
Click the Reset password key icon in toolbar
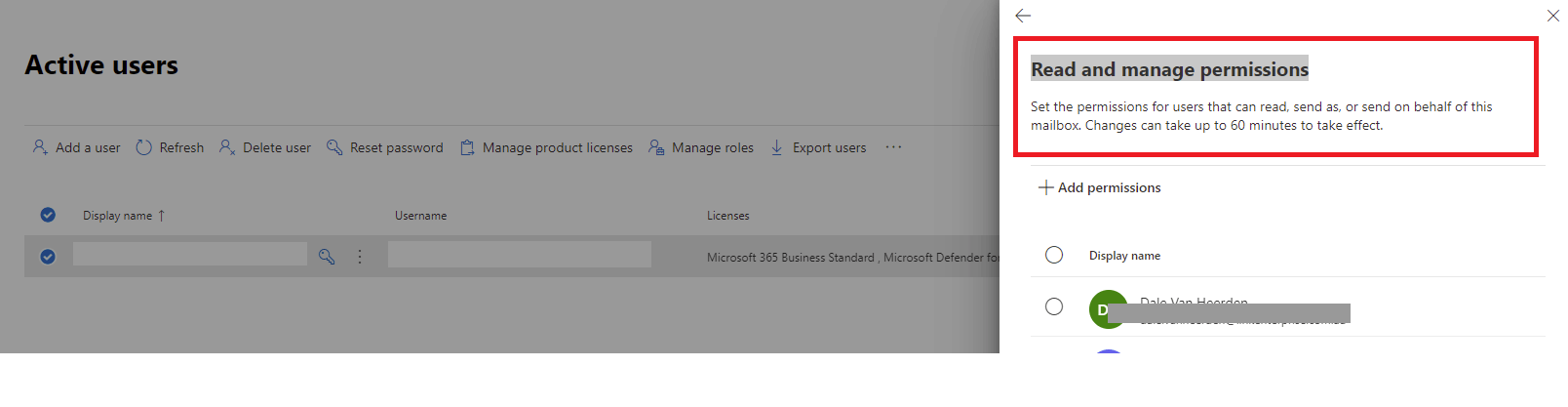[x=334, y=147]
